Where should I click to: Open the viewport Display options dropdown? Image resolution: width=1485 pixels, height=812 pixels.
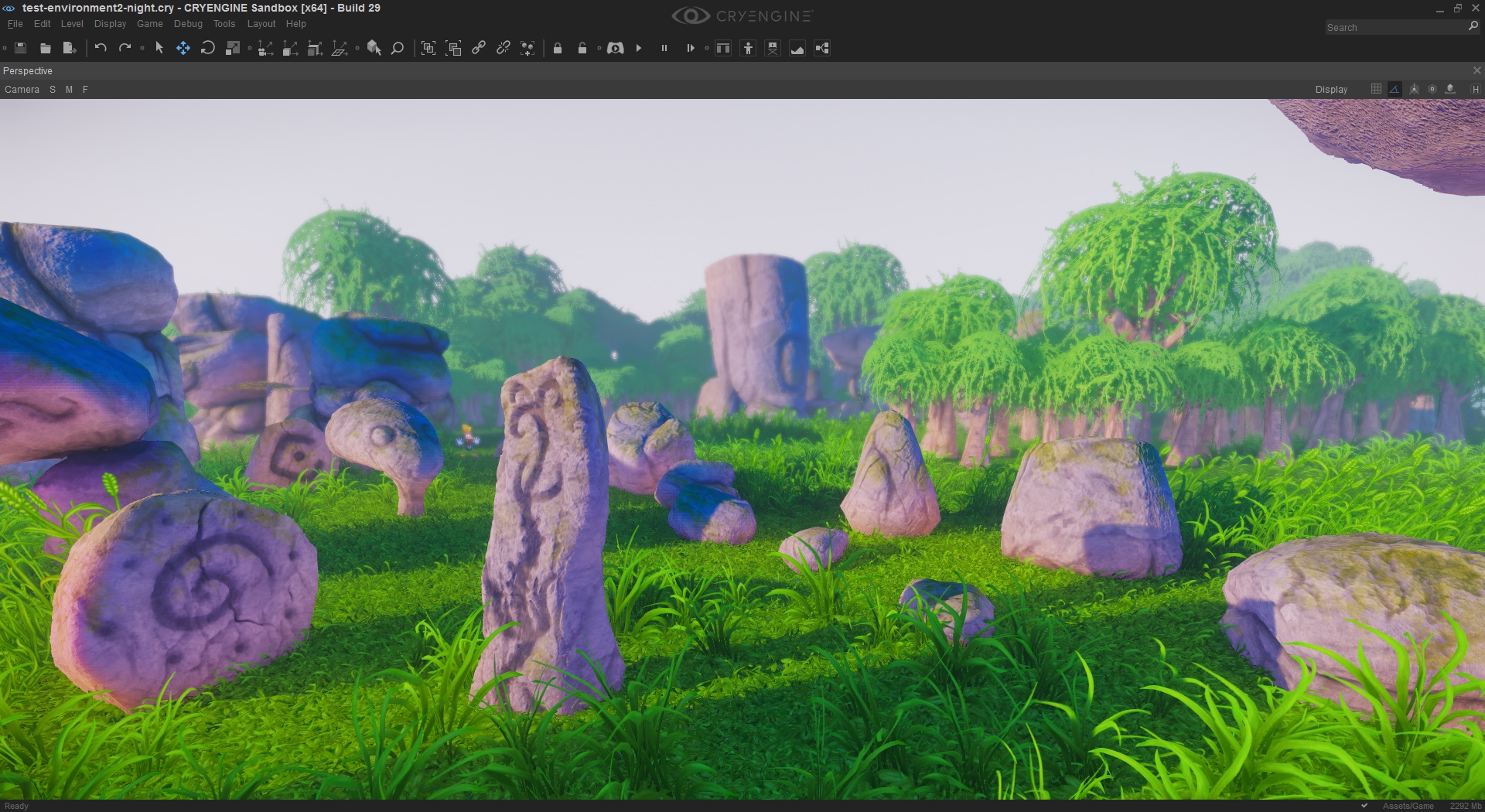pos(1331,90)
